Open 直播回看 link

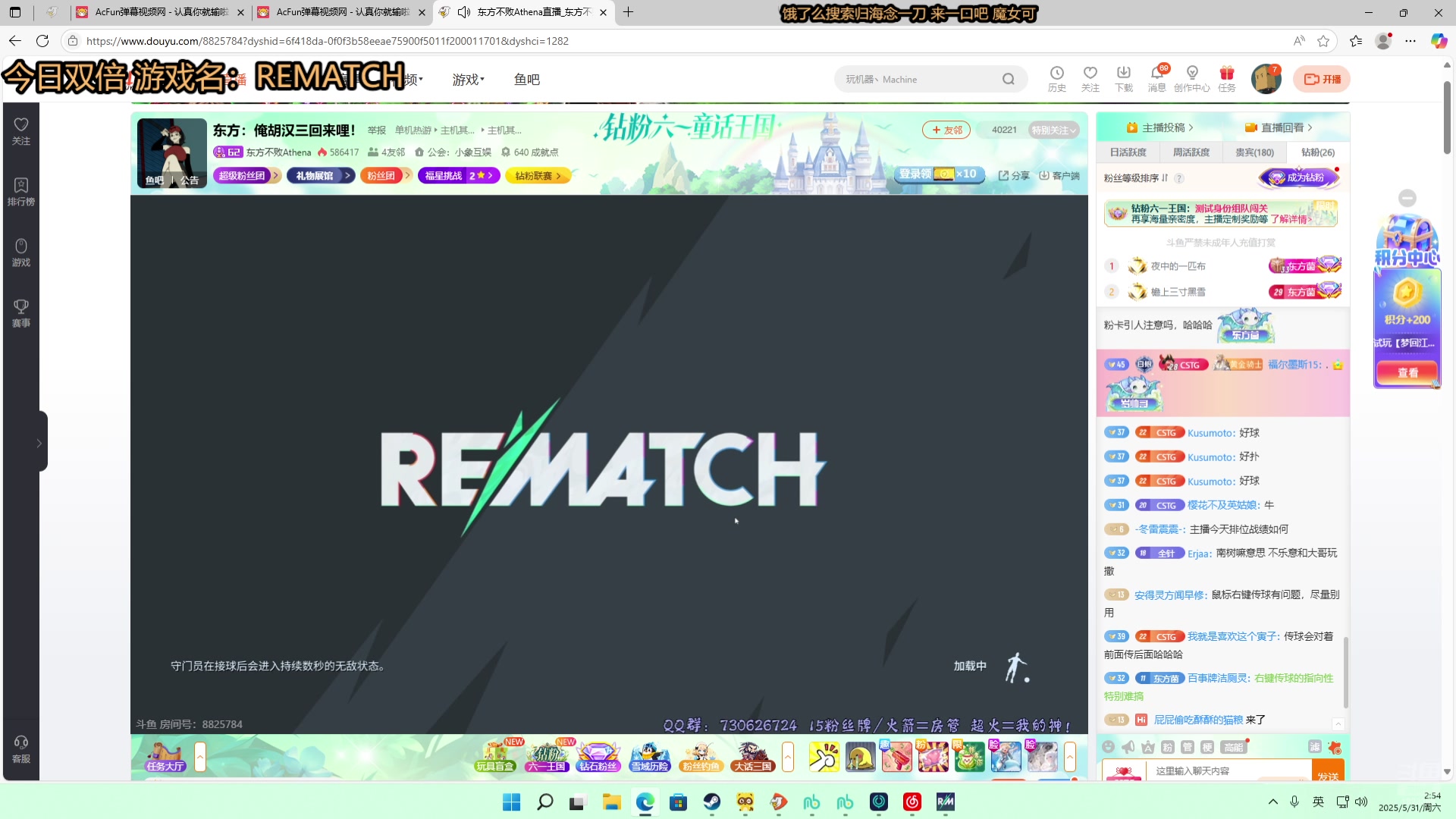pyautogui.click(x=1278, y=127)
